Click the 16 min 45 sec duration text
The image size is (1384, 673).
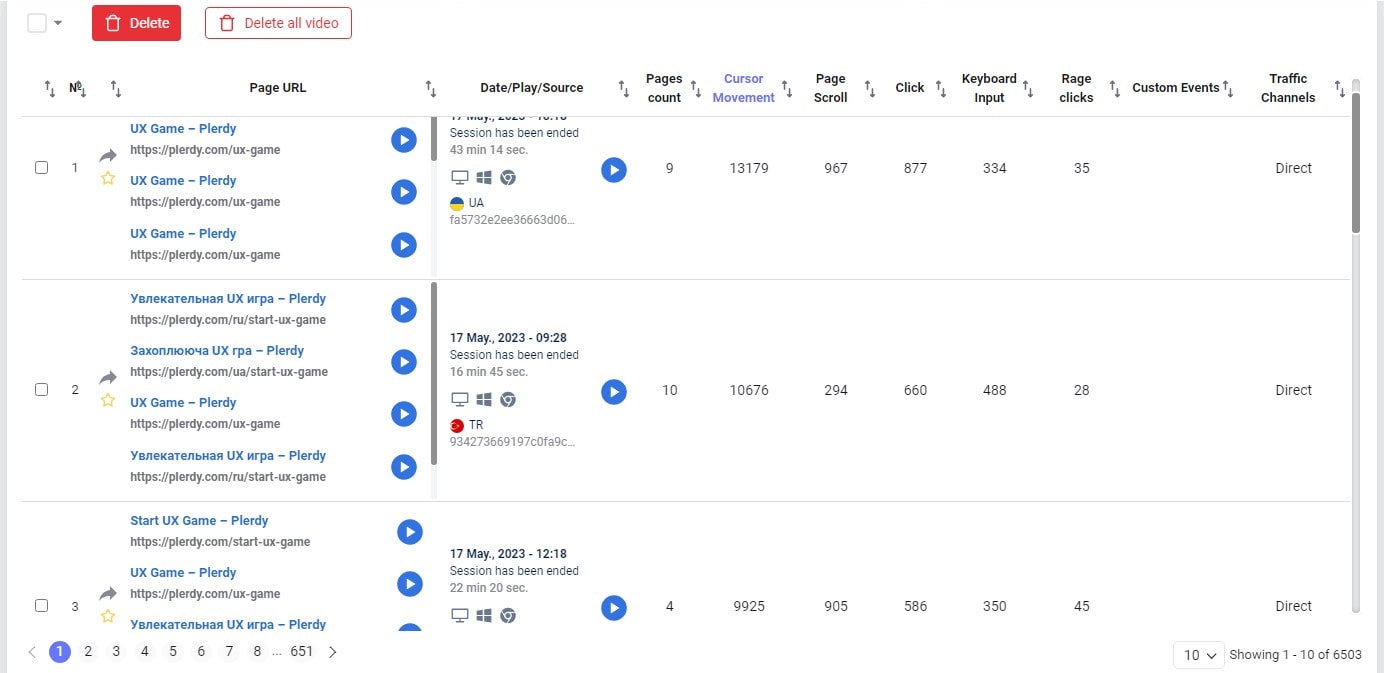(x=489, y=372)
